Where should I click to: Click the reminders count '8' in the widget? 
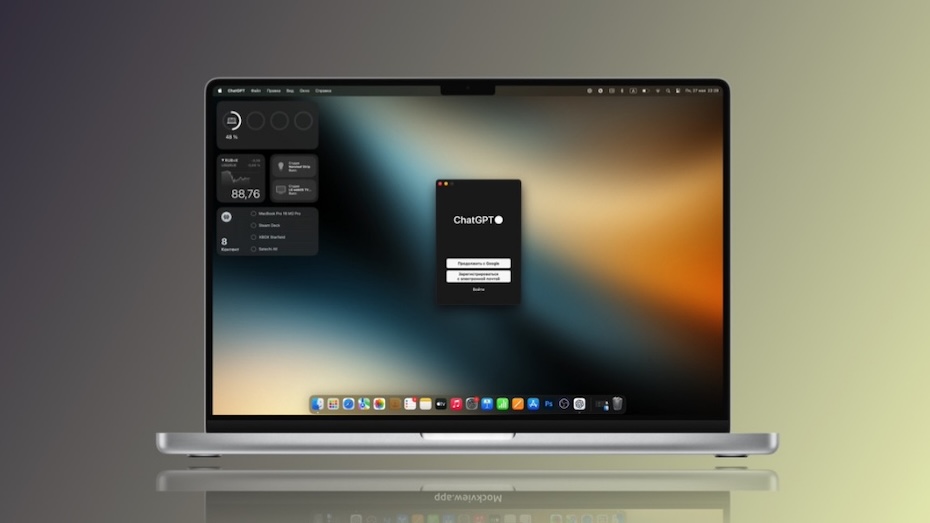(x=224, y=241)
